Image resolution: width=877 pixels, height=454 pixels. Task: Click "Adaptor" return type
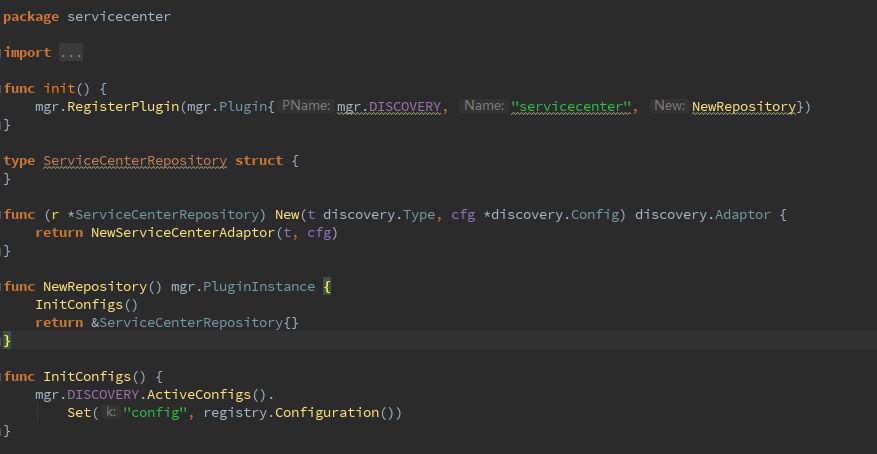click(743, 215)
